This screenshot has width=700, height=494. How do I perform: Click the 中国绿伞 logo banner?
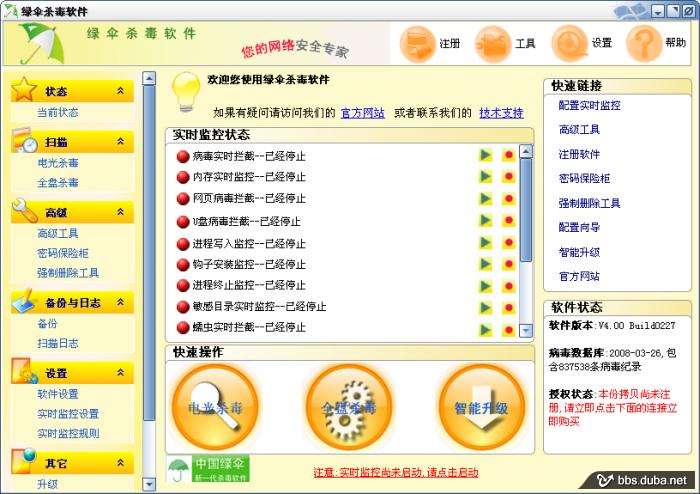tap(208, 469)
